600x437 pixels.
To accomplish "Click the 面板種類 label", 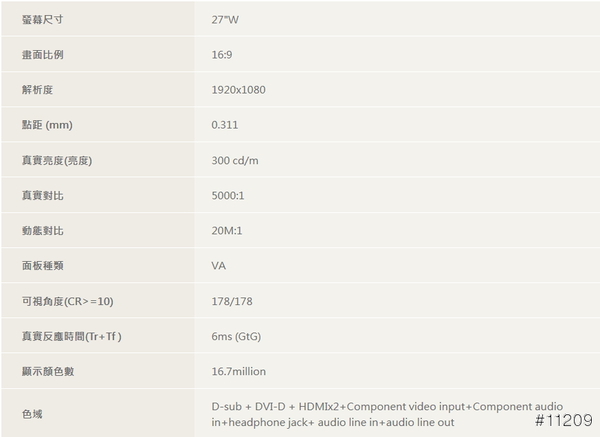I will click(x=41, y=266).
